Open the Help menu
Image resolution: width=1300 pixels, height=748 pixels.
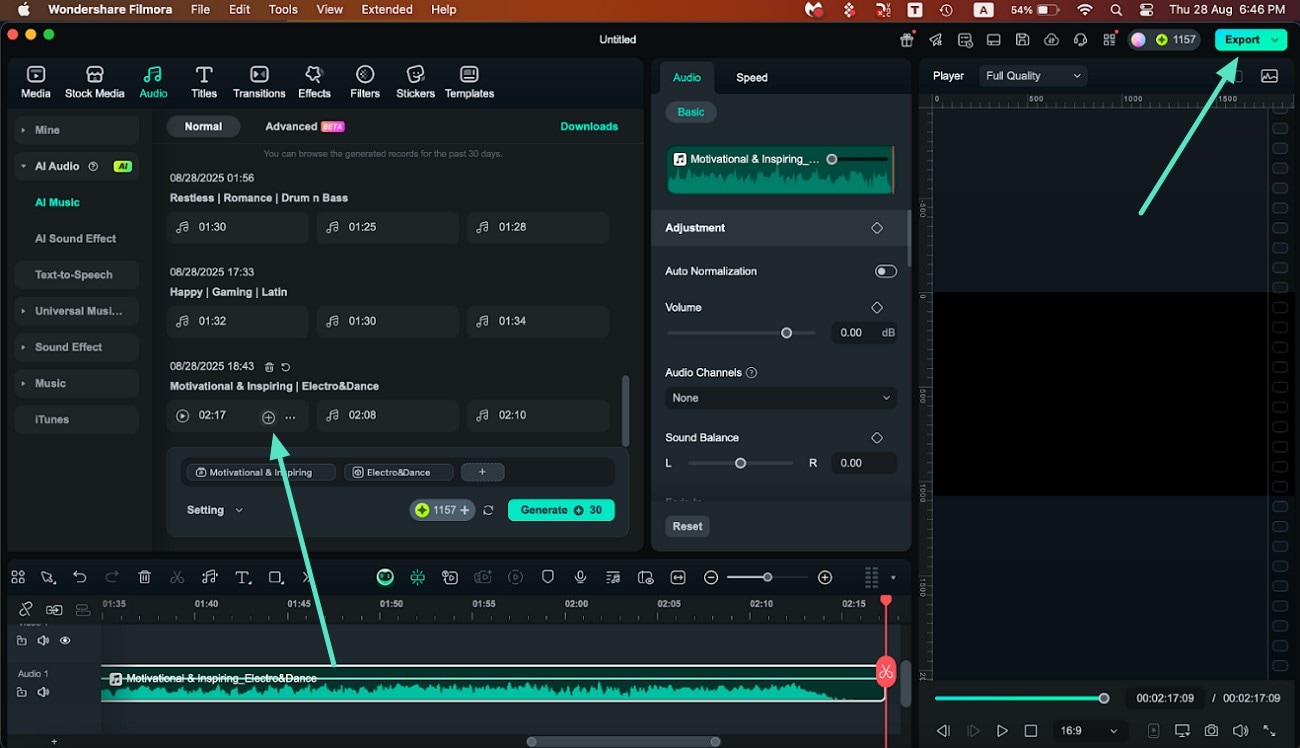tap(443, 10)
